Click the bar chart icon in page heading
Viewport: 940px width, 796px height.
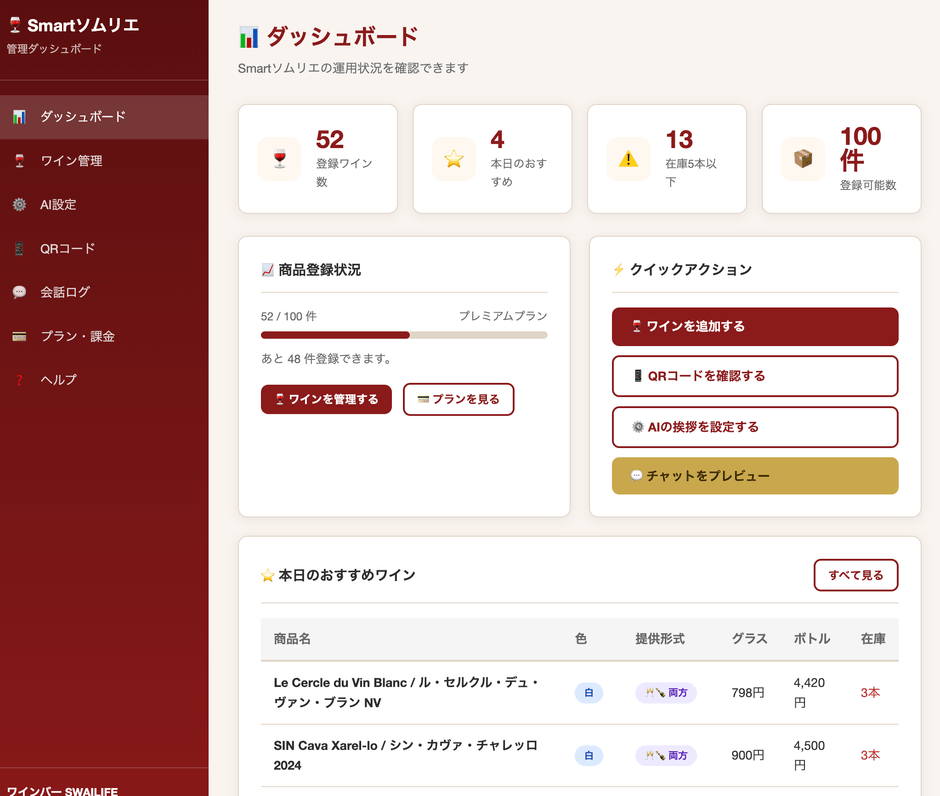click(x=248, y=37)
